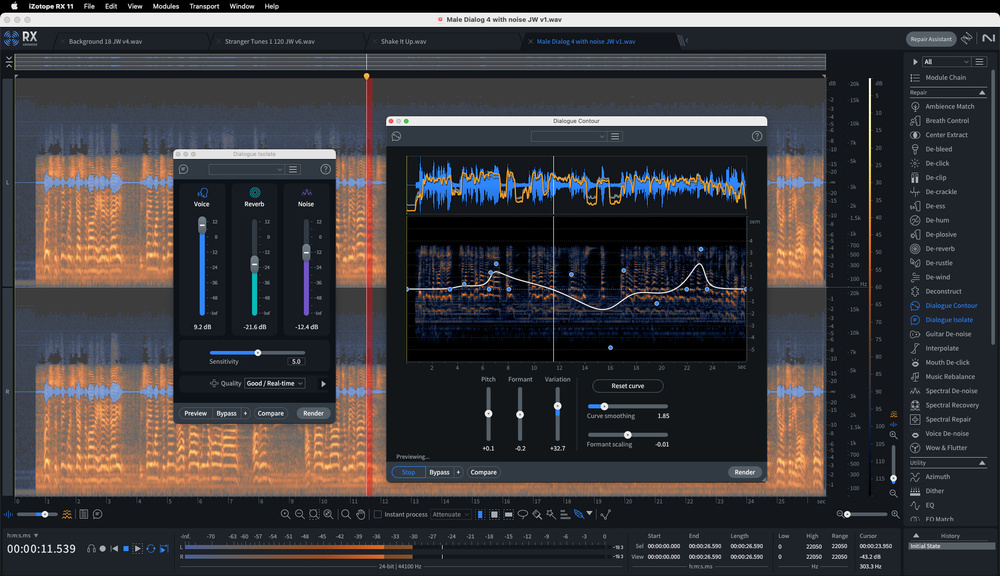Toggle loop playback in transport bar

point(151,548)
